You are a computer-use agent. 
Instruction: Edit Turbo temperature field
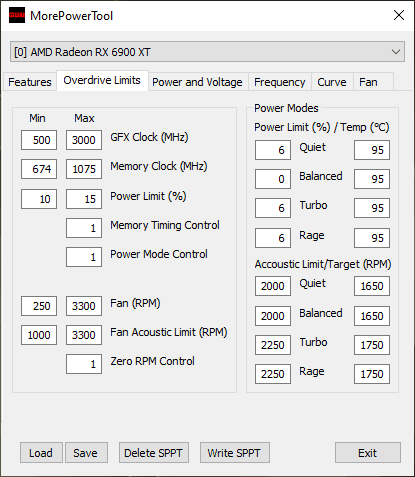[372, 208]
